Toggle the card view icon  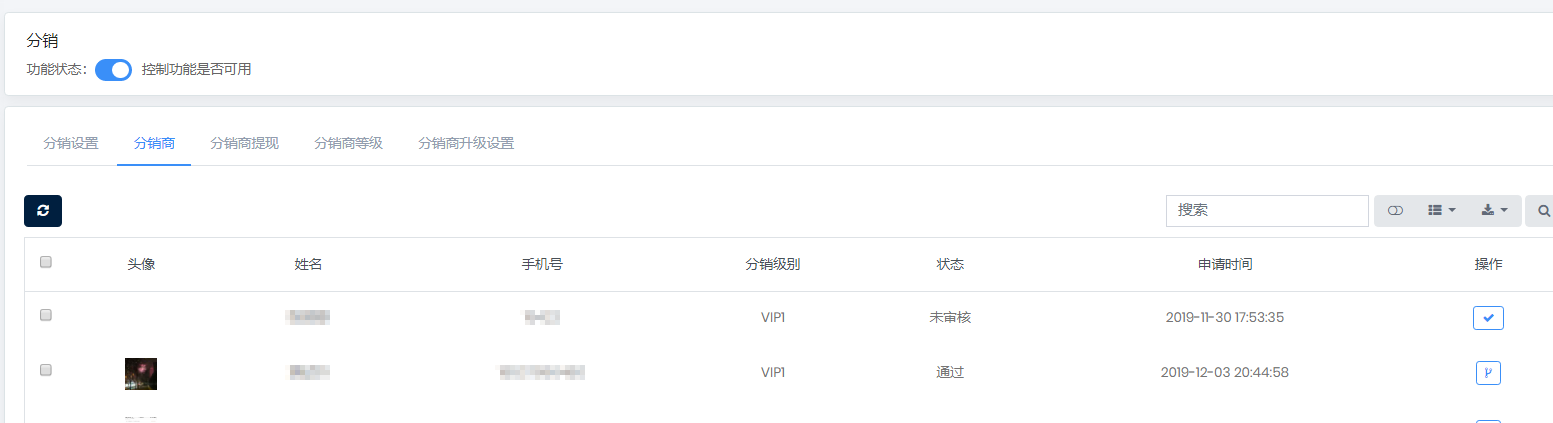pyautogui.click(x=1396, y=211)
